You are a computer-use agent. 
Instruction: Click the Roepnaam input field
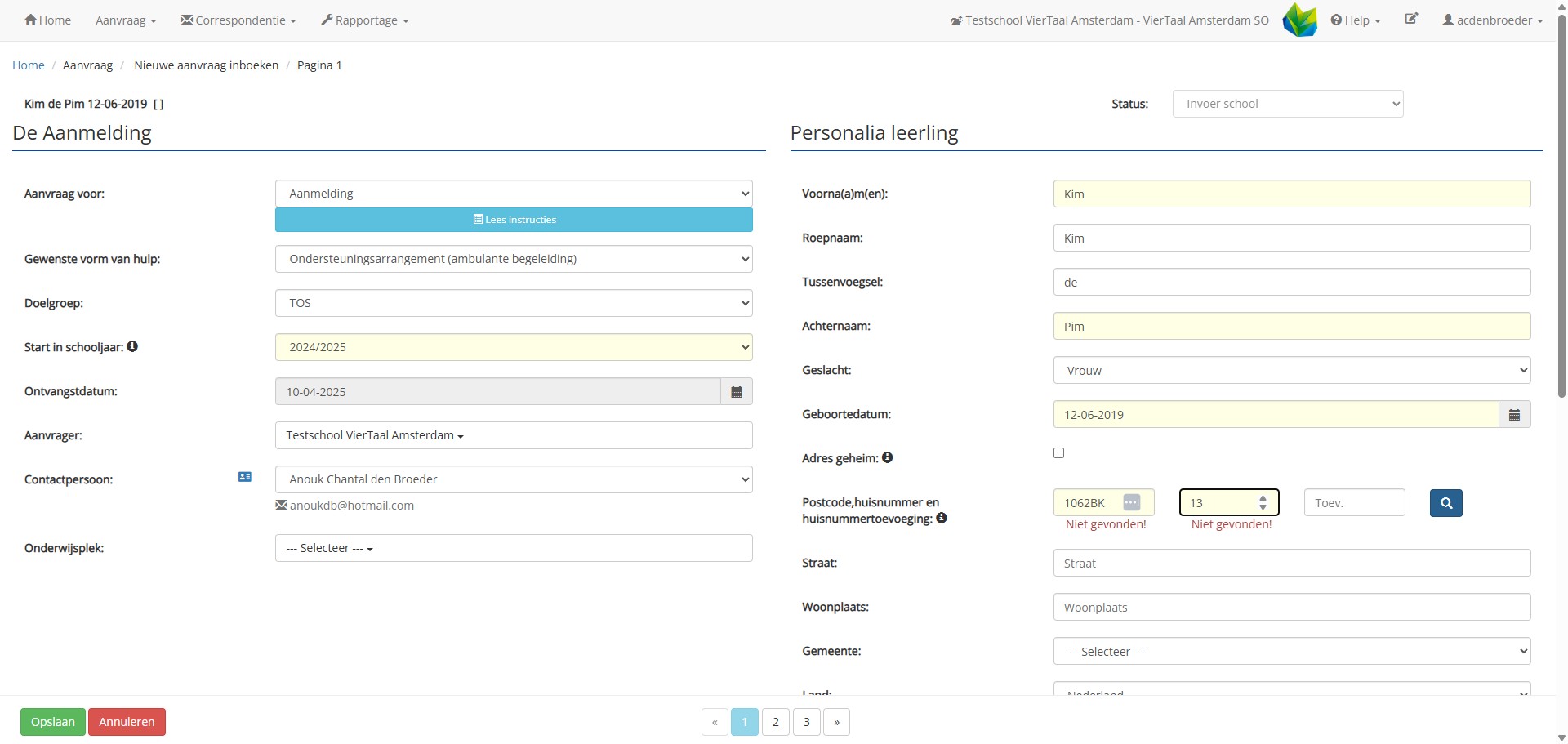pos(1292,238)
